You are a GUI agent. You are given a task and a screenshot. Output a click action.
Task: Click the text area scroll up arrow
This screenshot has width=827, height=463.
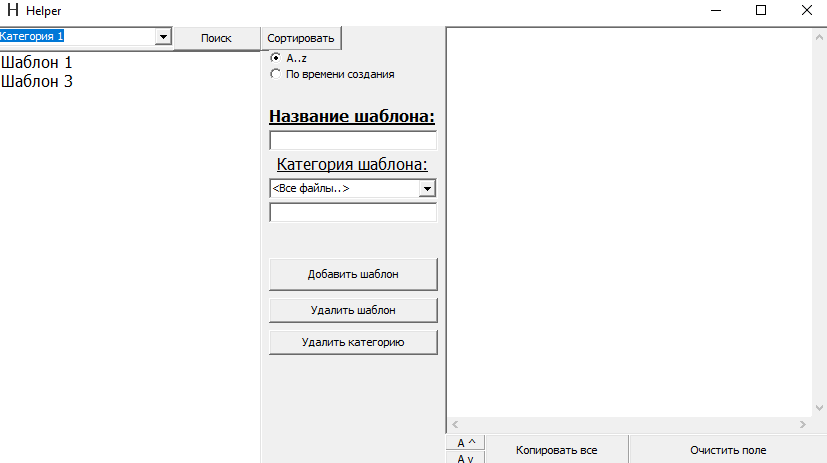pos(819,37)
